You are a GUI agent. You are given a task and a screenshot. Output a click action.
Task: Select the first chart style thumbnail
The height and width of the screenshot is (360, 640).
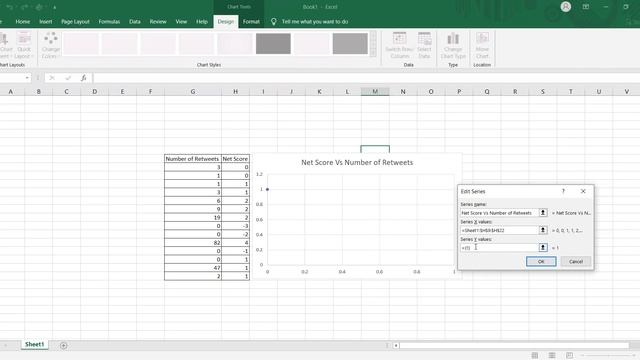tap(81, 44)
